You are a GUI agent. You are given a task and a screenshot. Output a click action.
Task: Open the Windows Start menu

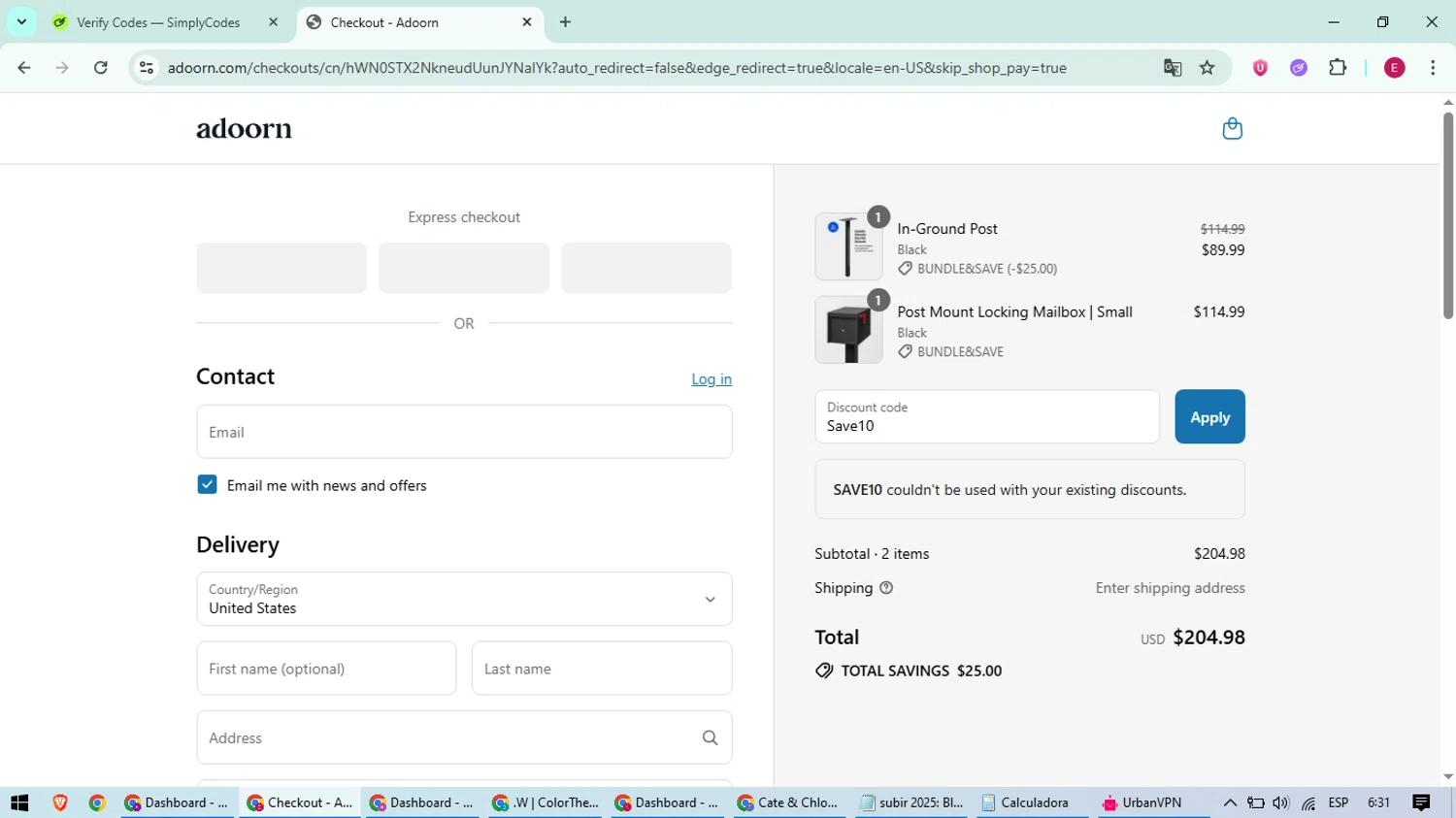pyautogui.click(x=19, y=802)
